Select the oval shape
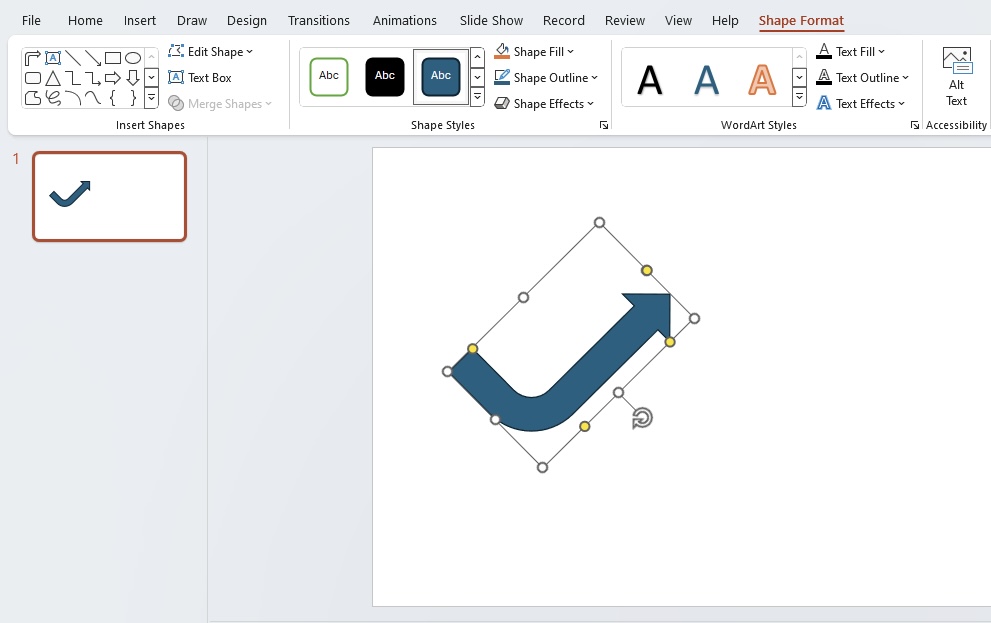The image size is (991, 623). point(133,58)
